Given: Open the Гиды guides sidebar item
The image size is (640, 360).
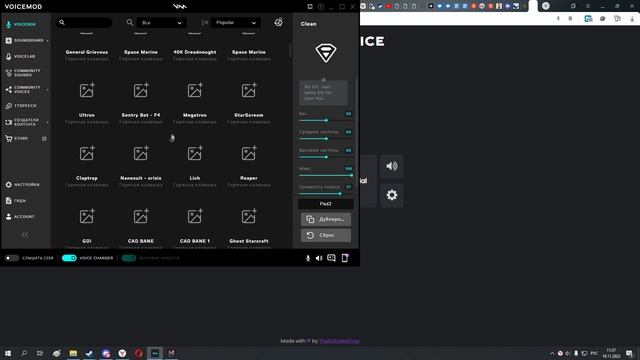Looking at the screenshot, I should (16, 200).
